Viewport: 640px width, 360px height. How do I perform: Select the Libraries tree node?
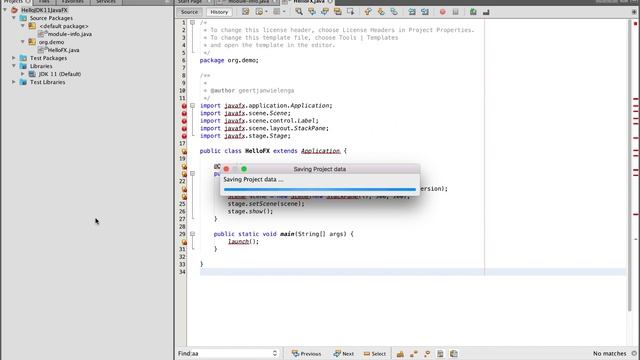(36, 66)
